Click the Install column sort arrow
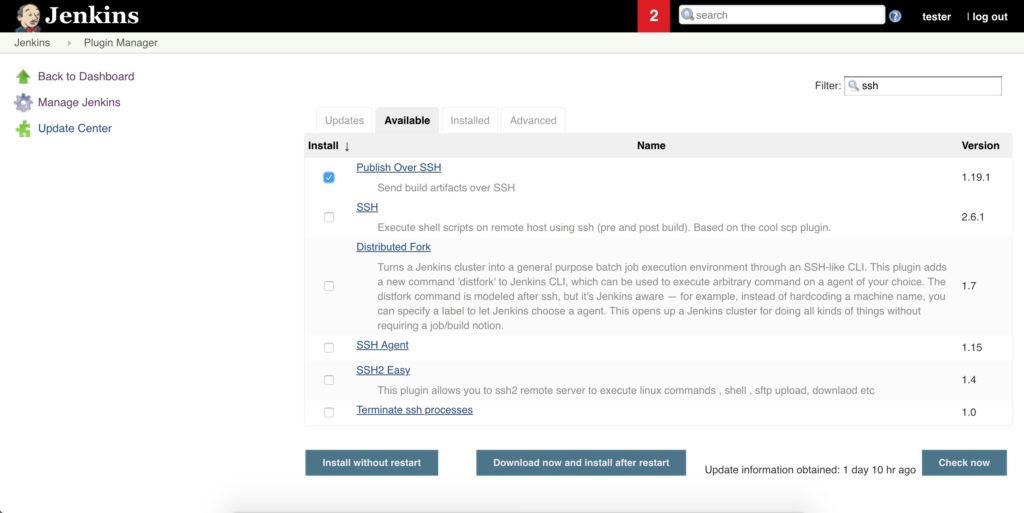1024x513 pixels. click(x=347, y=146)
